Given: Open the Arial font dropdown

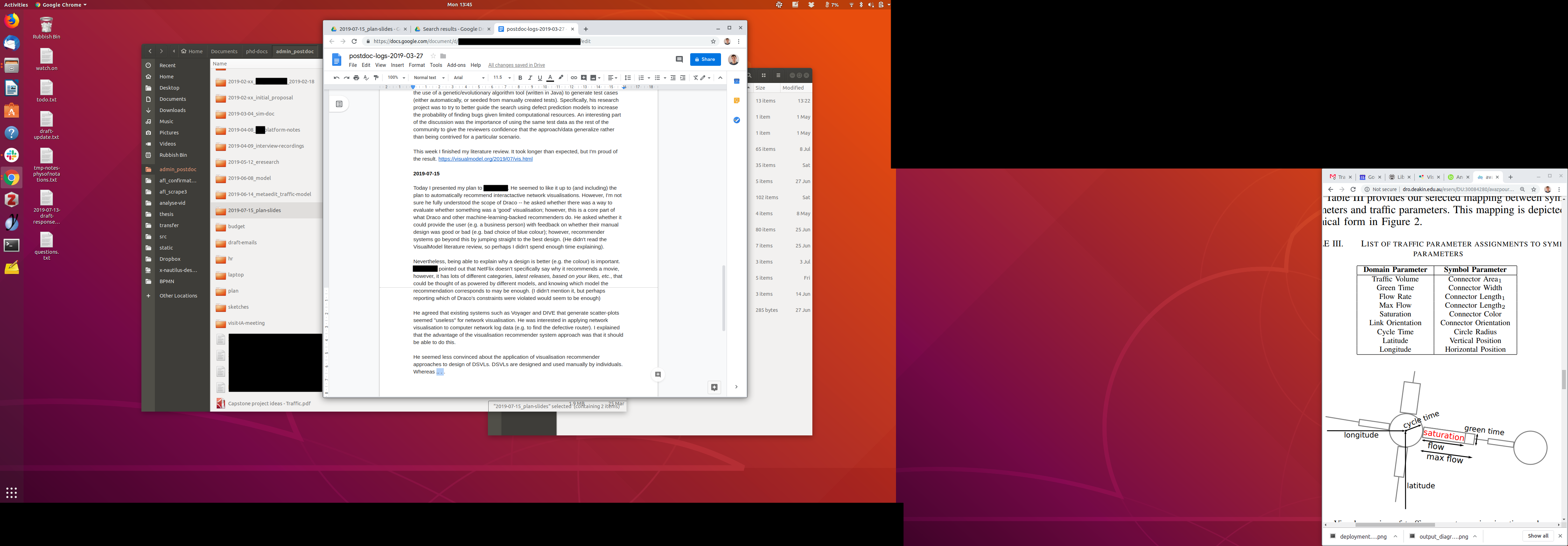Looking at the screenshot, I should tap(469, 78).
